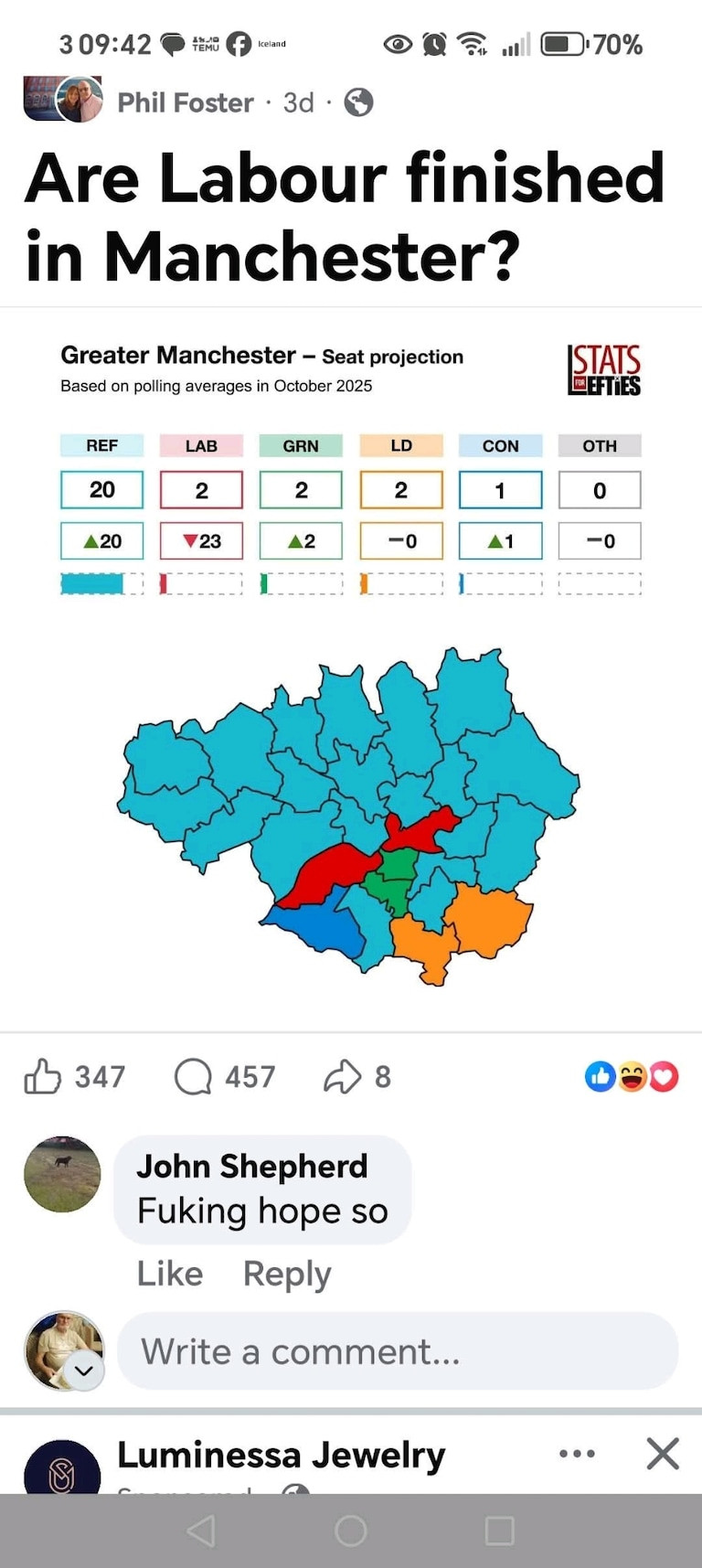702x1568 pixels.
Task: Tap the share arrow icon
Action: [x=342, y=1076]
